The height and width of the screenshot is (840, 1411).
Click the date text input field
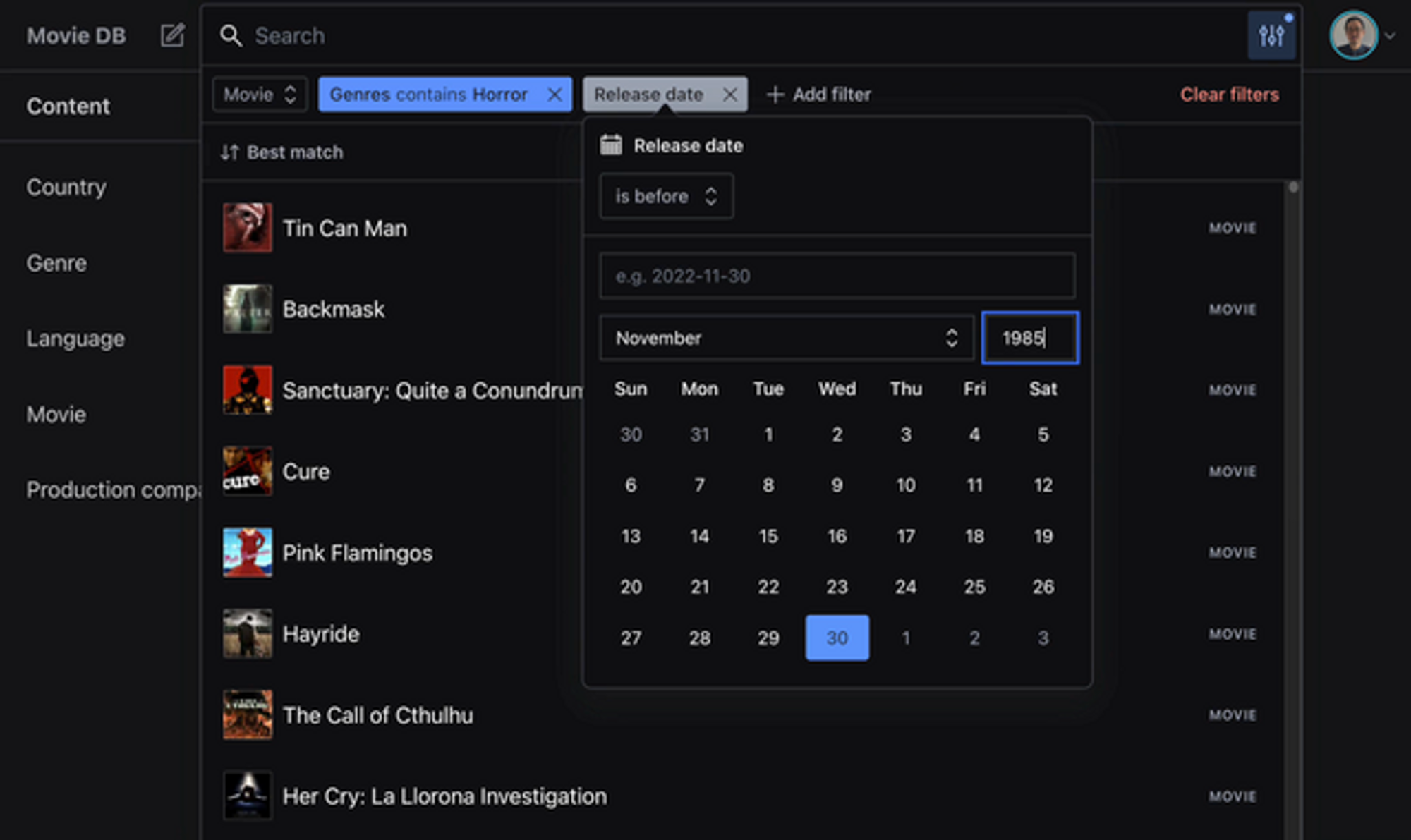(837, 276)
